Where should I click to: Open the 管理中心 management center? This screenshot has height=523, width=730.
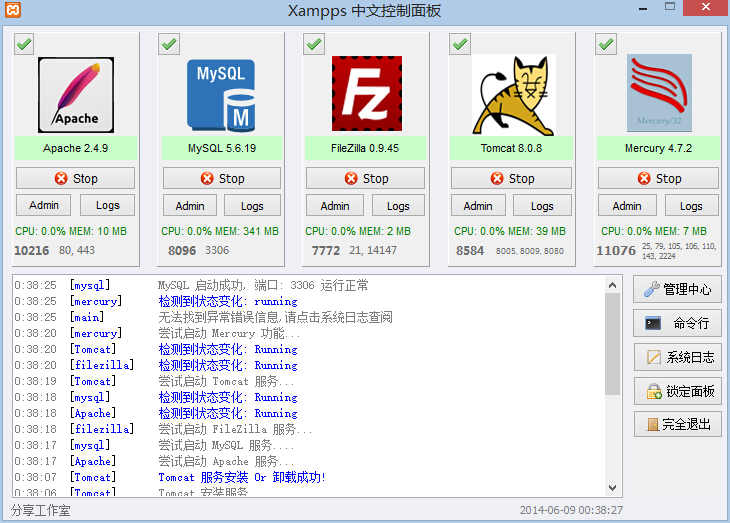pos(677,289)
